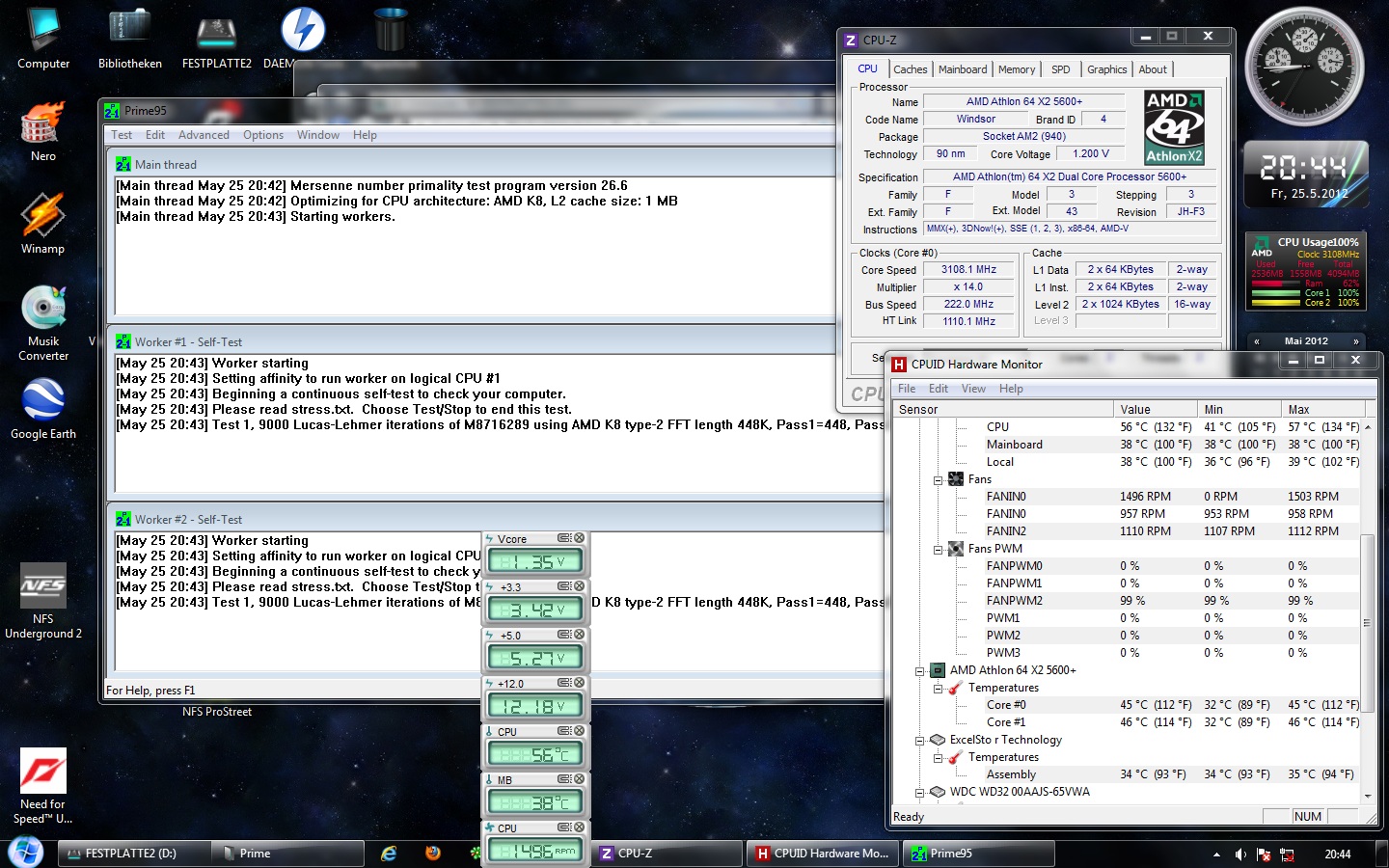Open the Options menu in Prime95

(263, 135)
